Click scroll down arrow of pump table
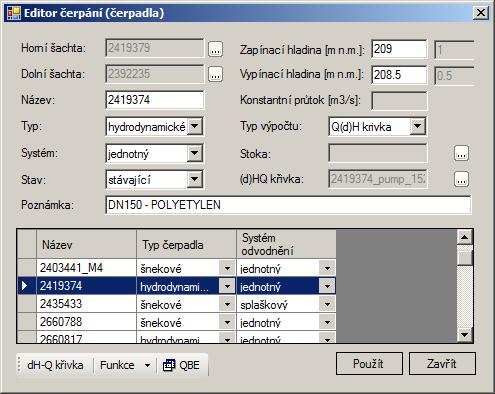The image size is (495, 394). coord(465,334)
